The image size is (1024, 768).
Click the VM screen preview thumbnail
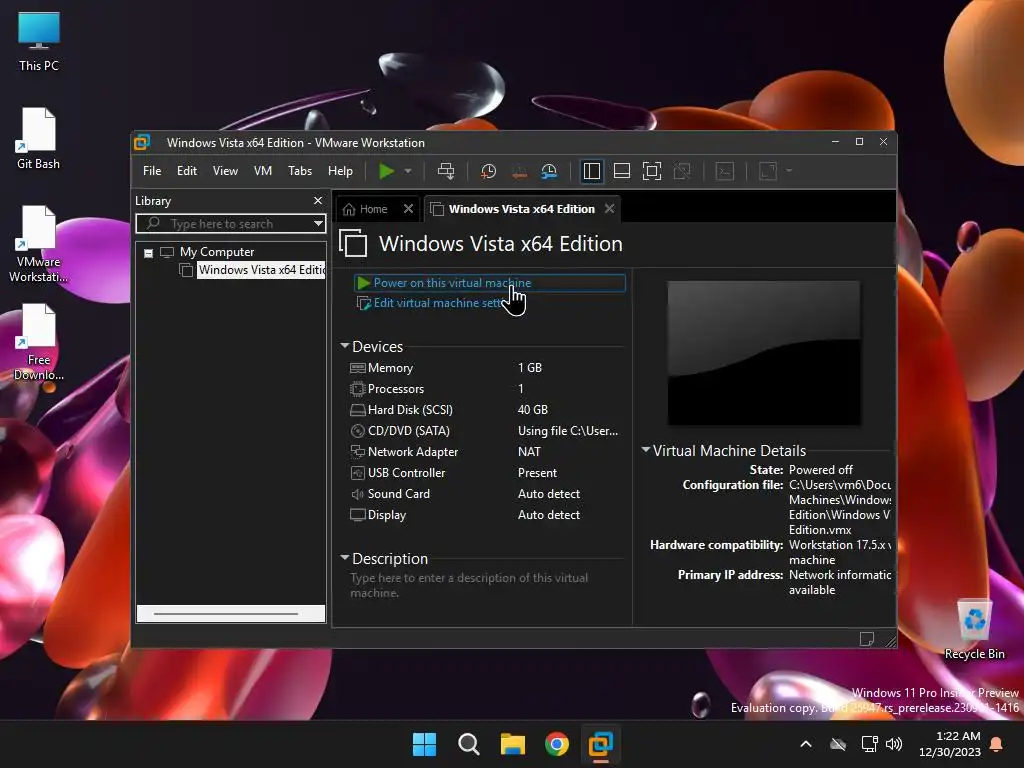click(763, 353)
